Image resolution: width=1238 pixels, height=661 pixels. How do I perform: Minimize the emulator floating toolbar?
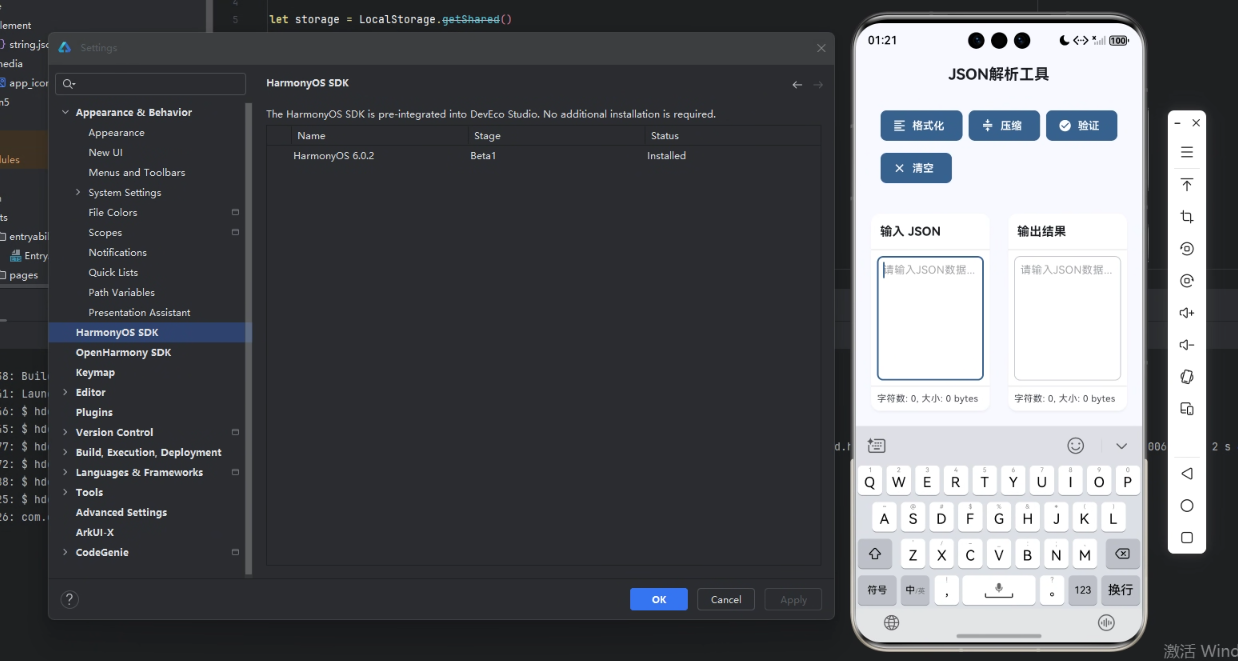click(x=1178, y=122)
